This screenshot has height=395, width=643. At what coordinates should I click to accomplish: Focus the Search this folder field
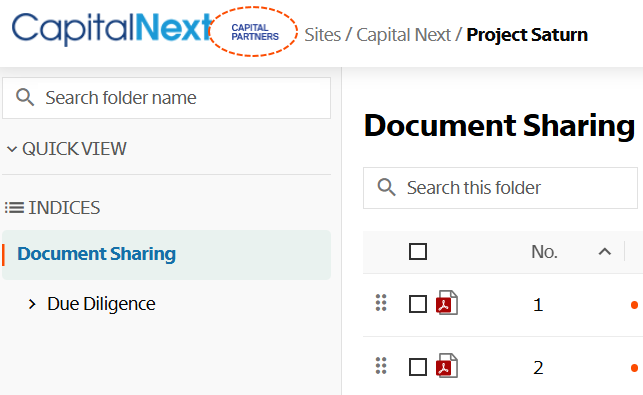(500, 188)
